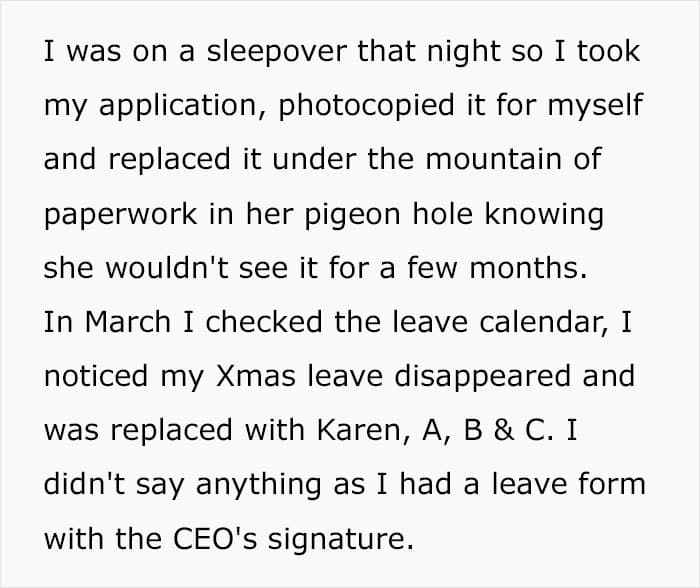The image size is (700, 588).
Task: Click the word "calendar"
Action: click(x=540, y=322)
